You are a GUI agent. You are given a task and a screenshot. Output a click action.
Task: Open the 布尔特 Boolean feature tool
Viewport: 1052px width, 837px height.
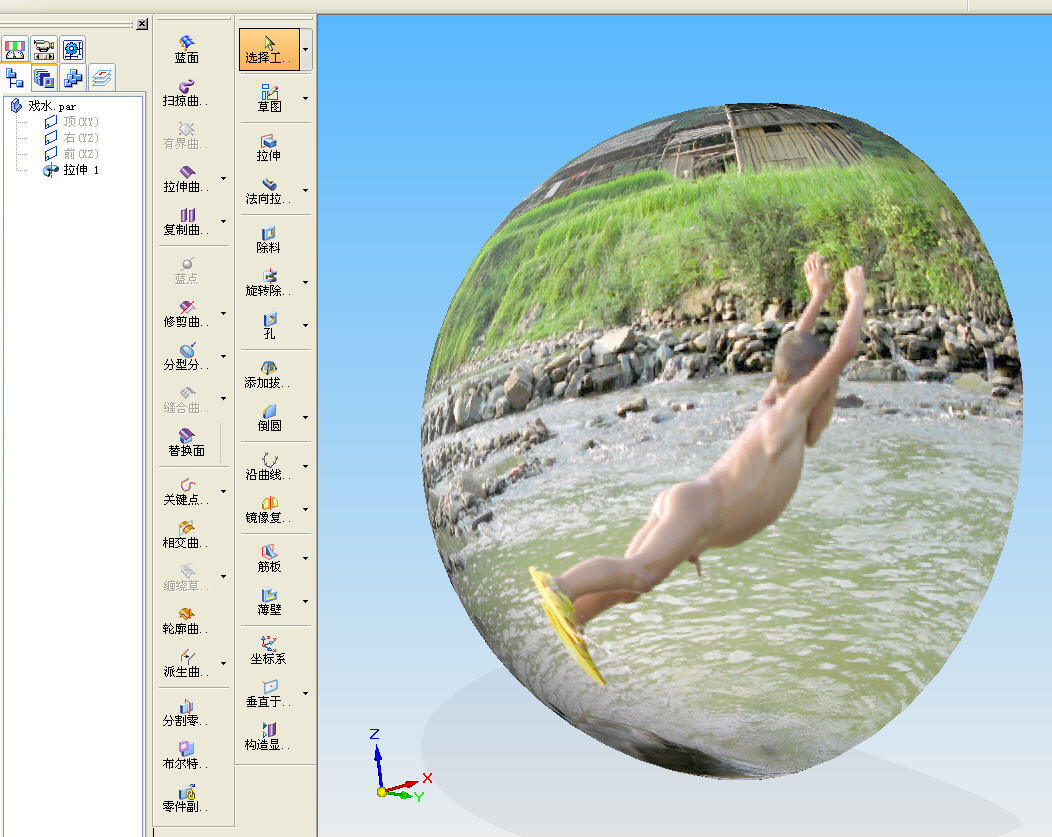pos(185,756)
